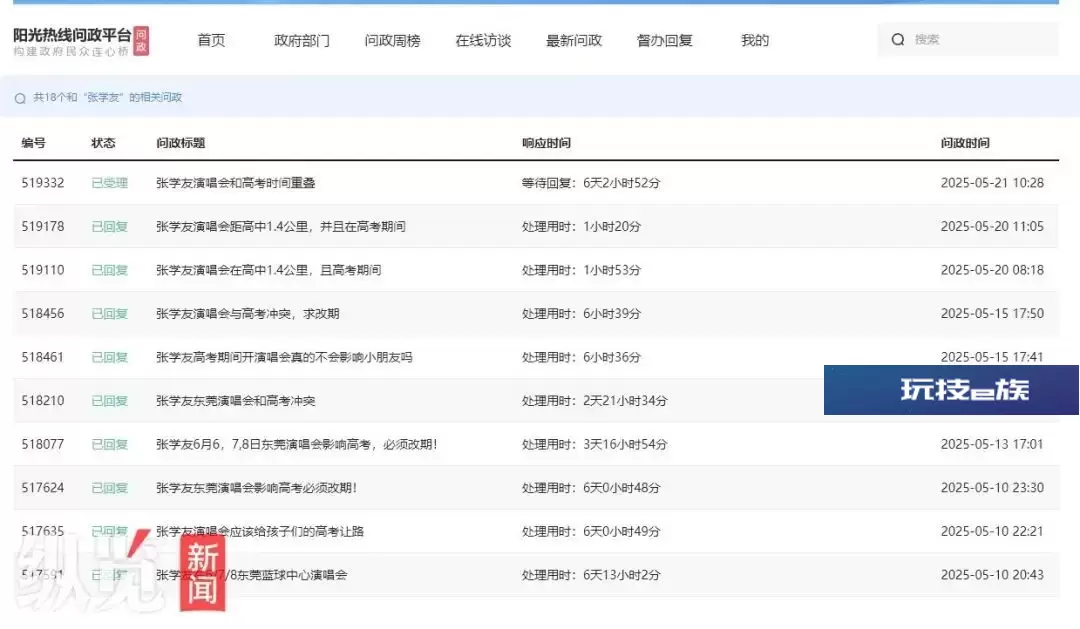Focus the 搜索 search input field
The height and width of the screenshot is (629, 1080).
968,39
